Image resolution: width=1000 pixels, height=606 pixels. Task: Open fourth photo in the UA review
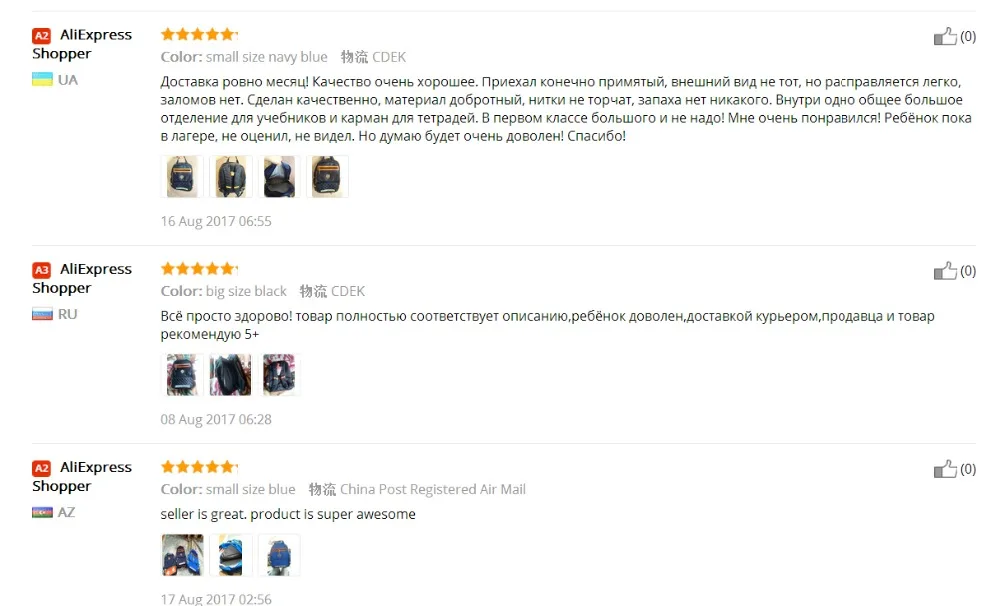pyautogui.click(x=327, y=177)
